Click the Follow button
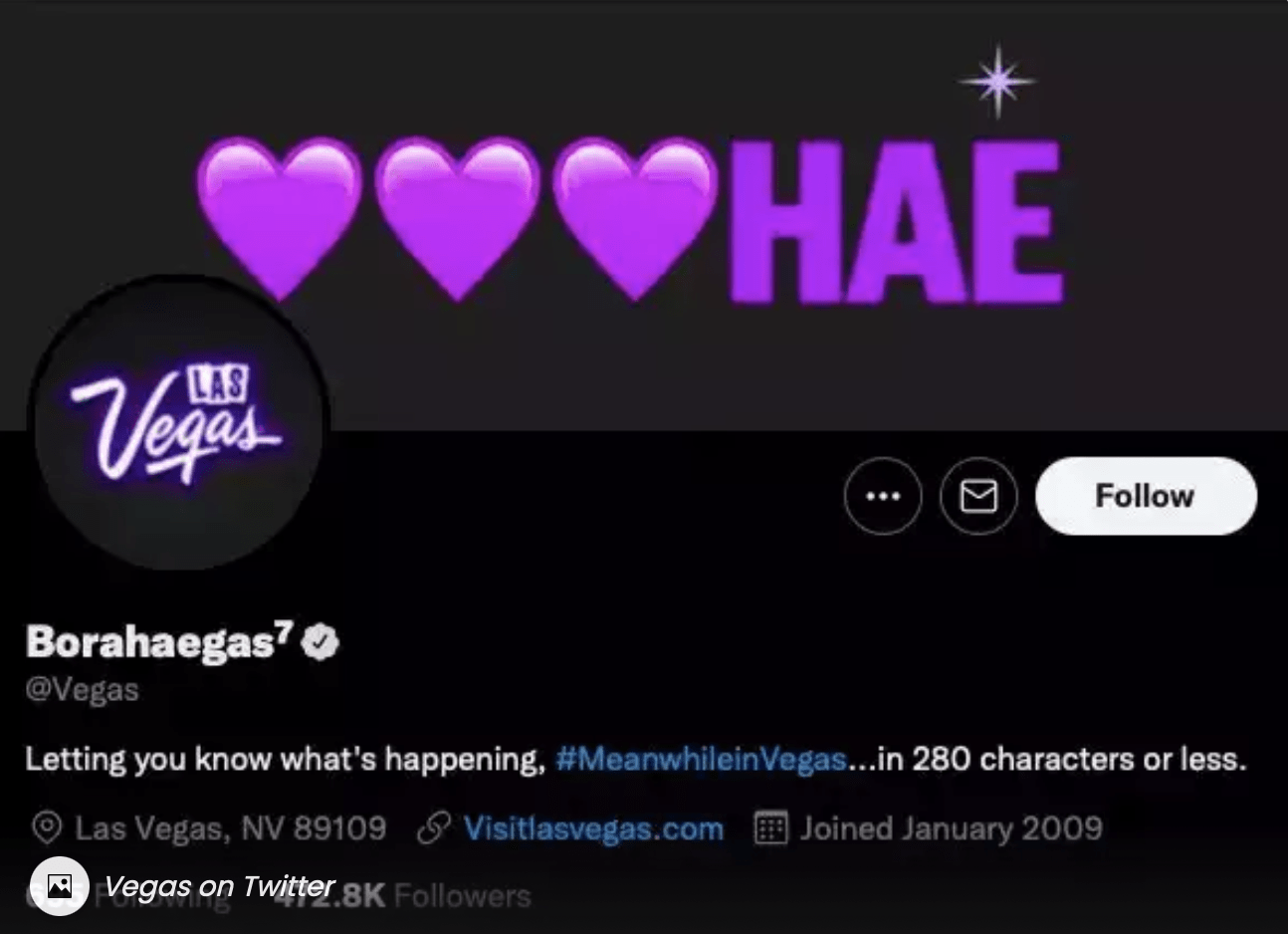1288x934 pixels. coord(1146,496)
